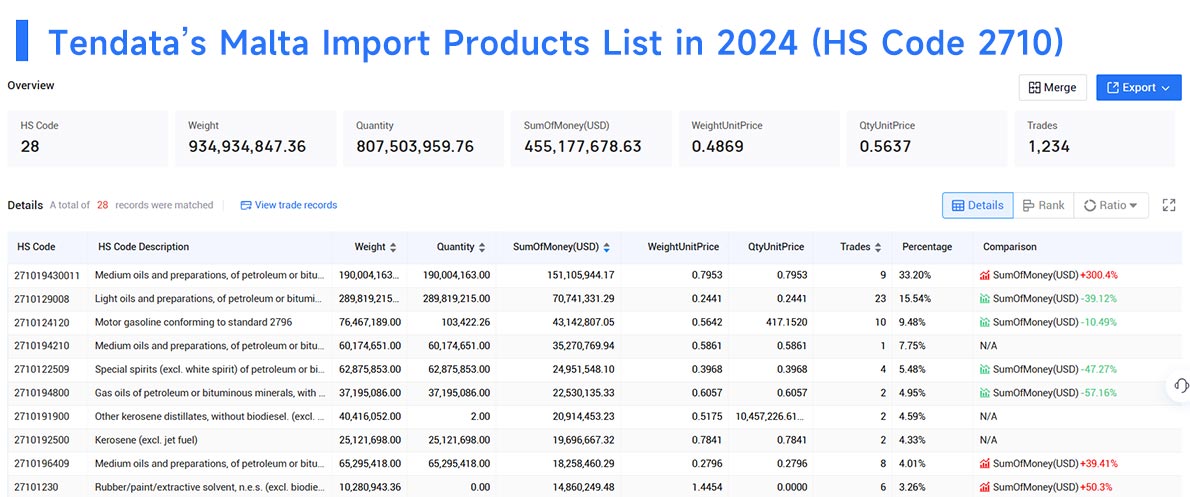Click the Overview Weight total card
Viewport: 1190px width, 497px height.
[x=256, y=139]
